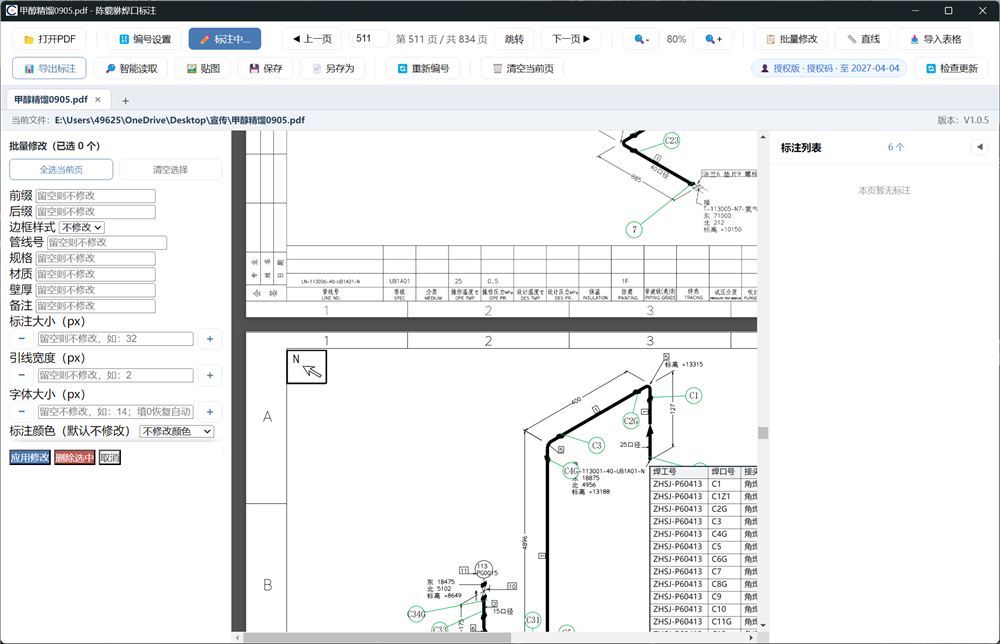Screen dimensions: 1000x644
Task: Click the red 删除选中 button
Action: 75,458
